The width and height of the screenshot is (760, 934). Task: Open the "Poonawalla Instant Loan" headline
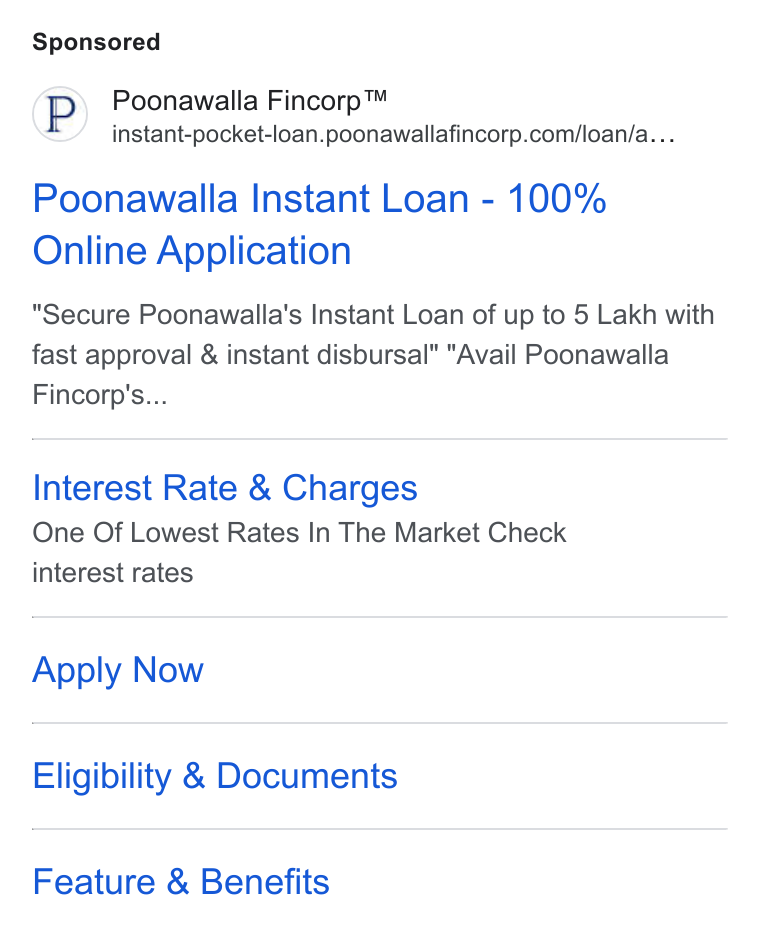[319, 198]
